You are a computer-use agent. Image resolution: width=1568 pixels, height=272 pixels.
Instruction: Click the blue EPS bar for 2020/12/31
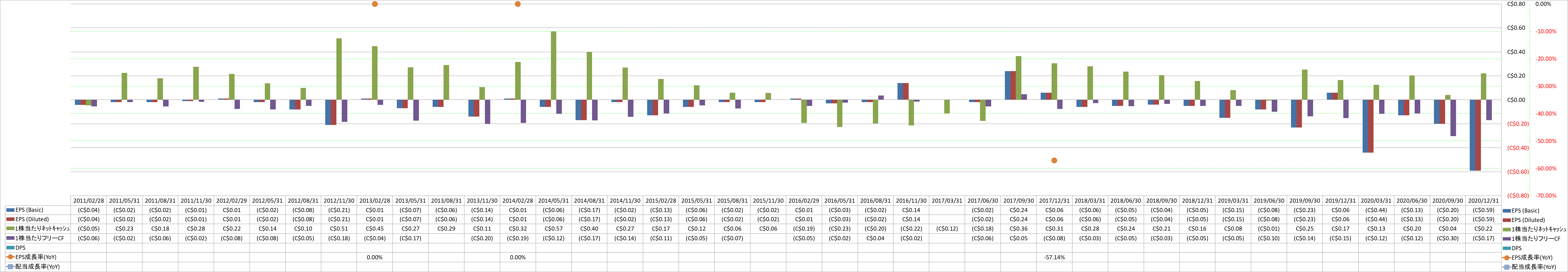1473,135
